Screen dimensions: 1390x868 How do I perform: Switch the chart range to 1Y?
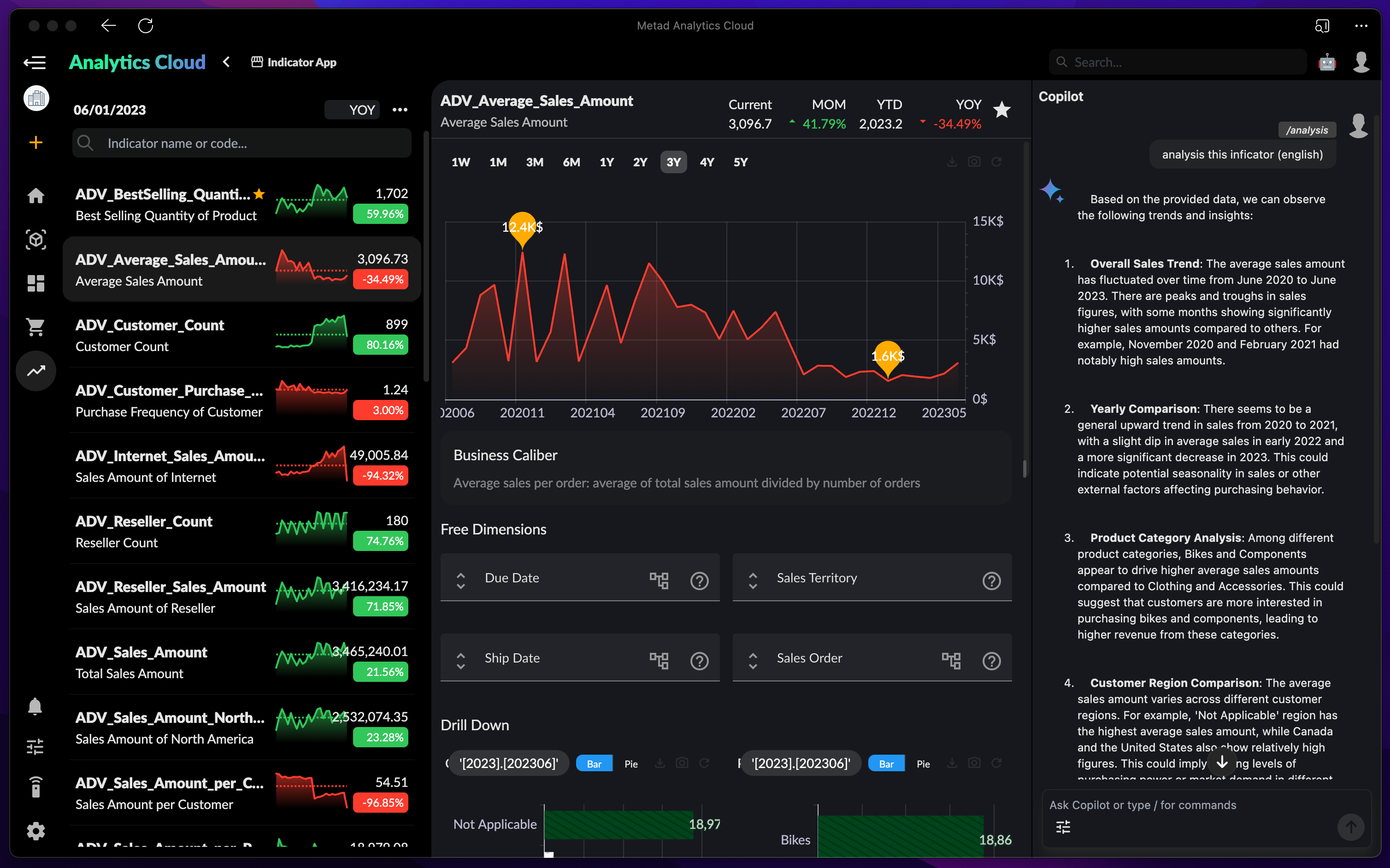tap(607, 161)
